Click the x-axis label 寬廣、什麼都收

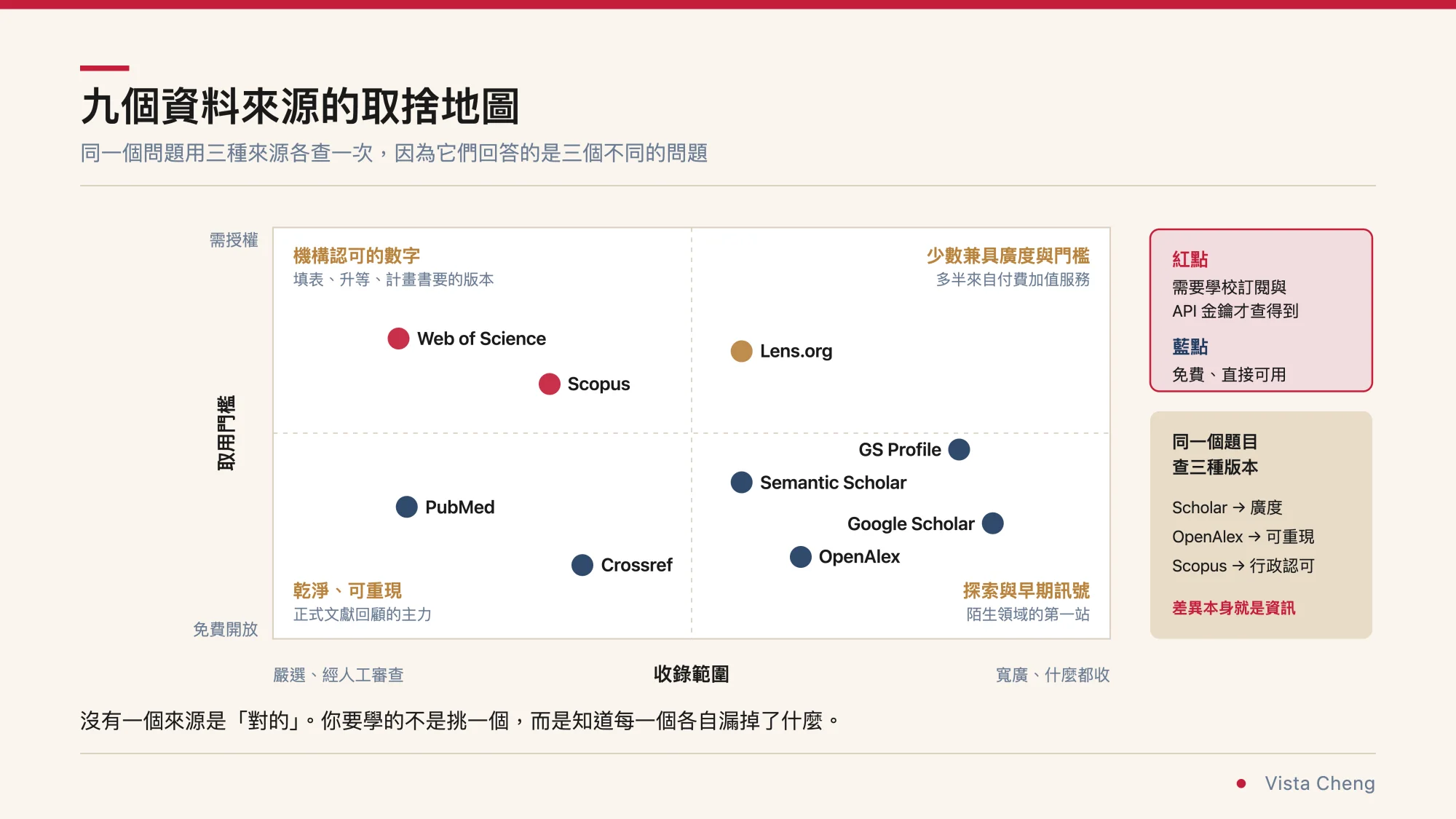coord(1053,675)
